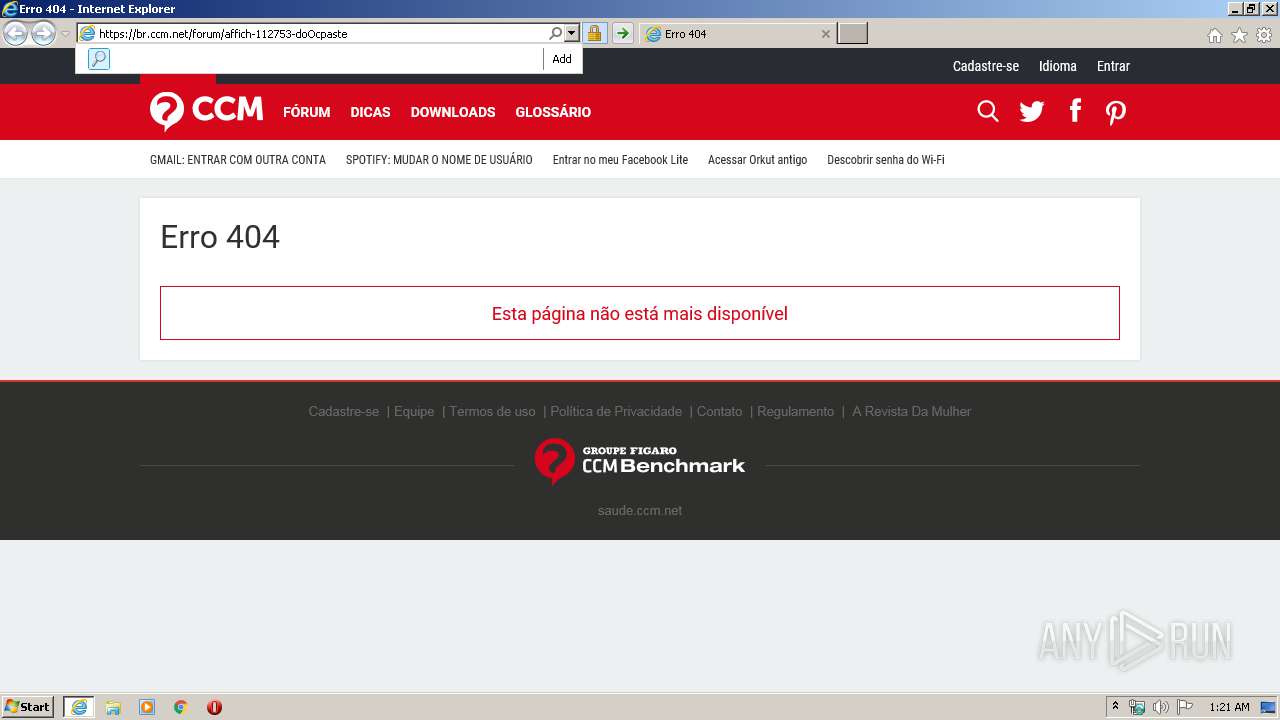The image size is (1280, 720).
Task: Click the search provider icon in dropdown
Action: 98,59
